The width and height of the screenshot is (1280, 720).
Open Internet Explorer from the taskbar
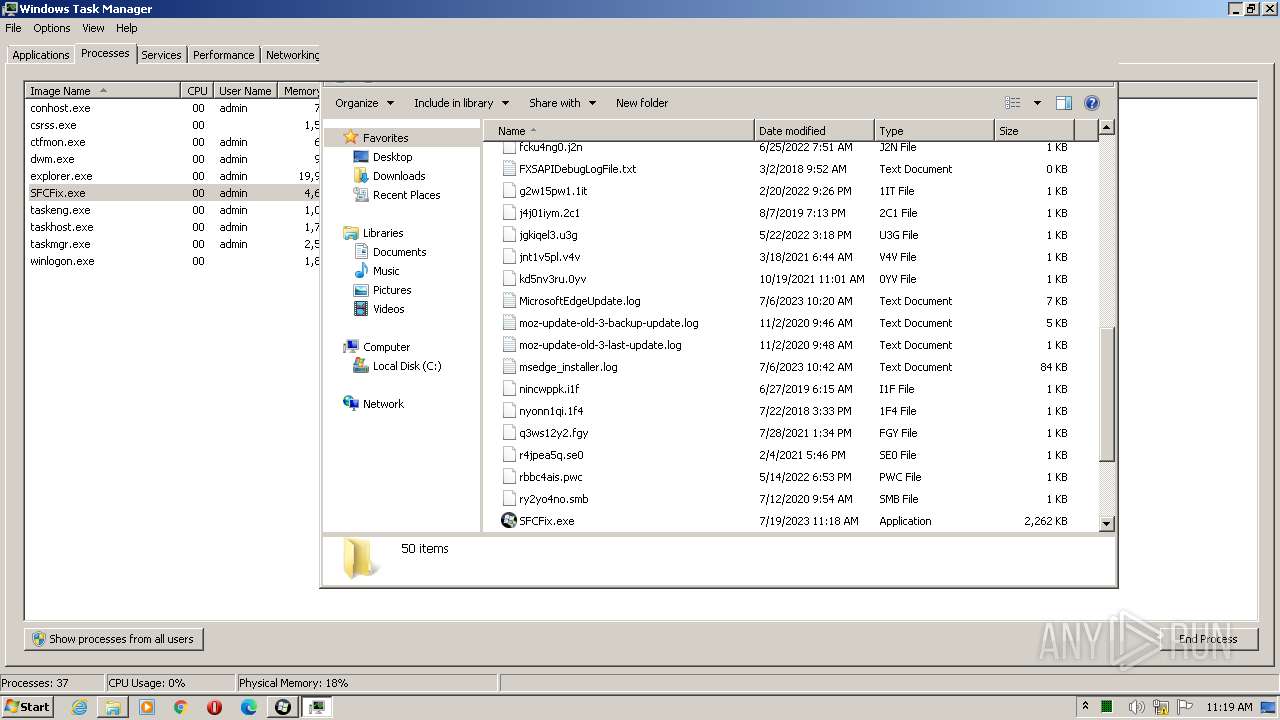coord(79,707)
